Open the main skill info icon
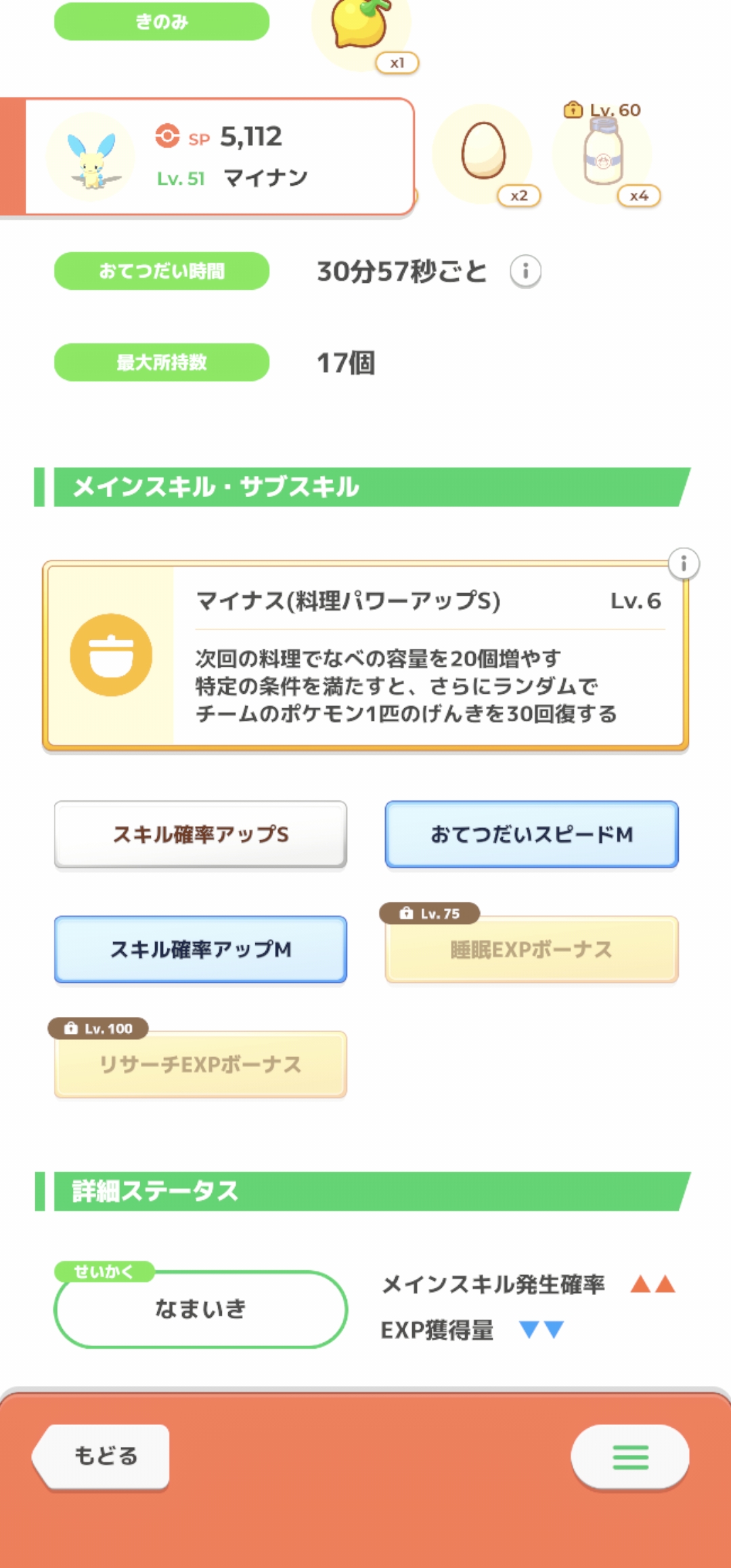Image resolution: width=731 pixels, height=1568 pixels. point(684,563)
